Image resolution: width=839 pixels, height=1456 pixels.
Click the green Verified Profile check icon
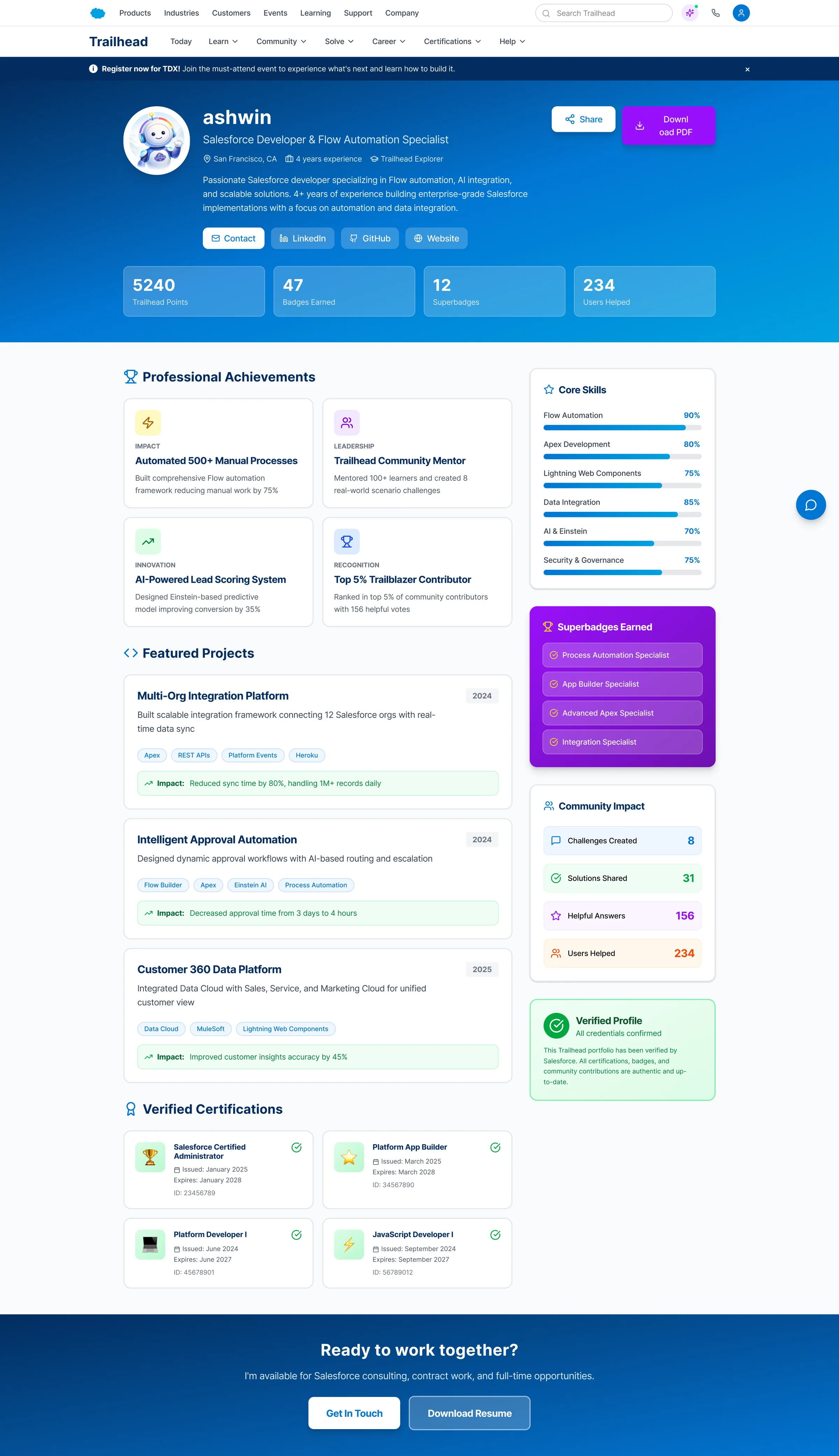556,1026
